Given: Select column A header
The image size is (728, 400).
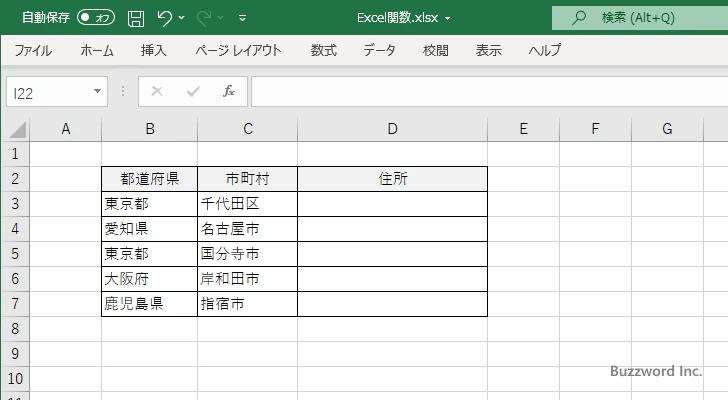Looking at the screenshot, I should (65, 129).
